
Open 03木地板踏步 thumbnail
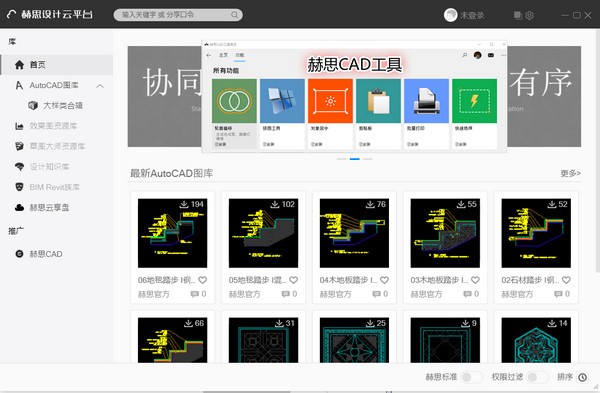tap(445, 233)
